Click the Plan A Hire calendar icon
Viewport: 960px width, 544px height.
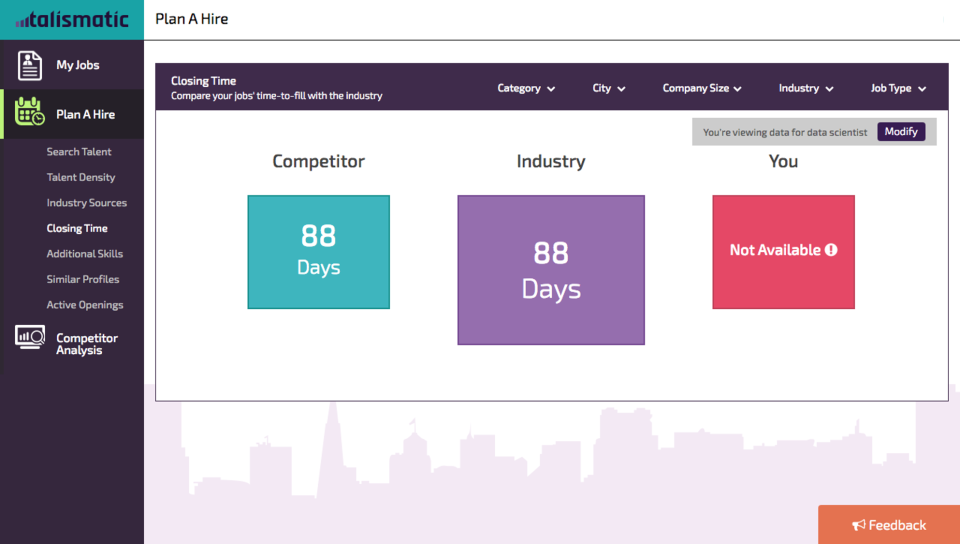29,111
